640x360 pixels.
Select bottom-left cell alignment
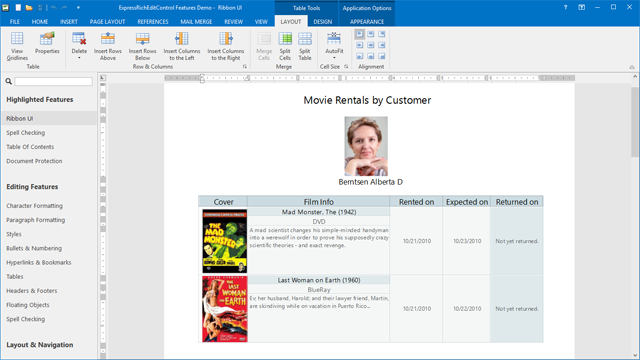(x=360, y=56)
